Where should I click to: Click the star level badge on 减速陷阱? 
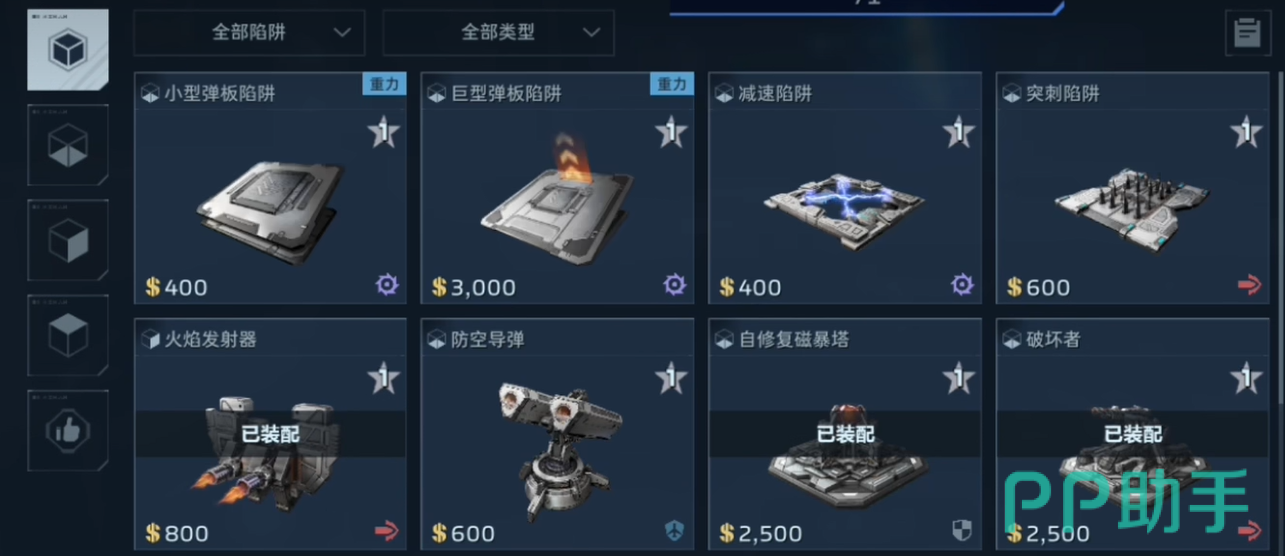coord(958,132)
